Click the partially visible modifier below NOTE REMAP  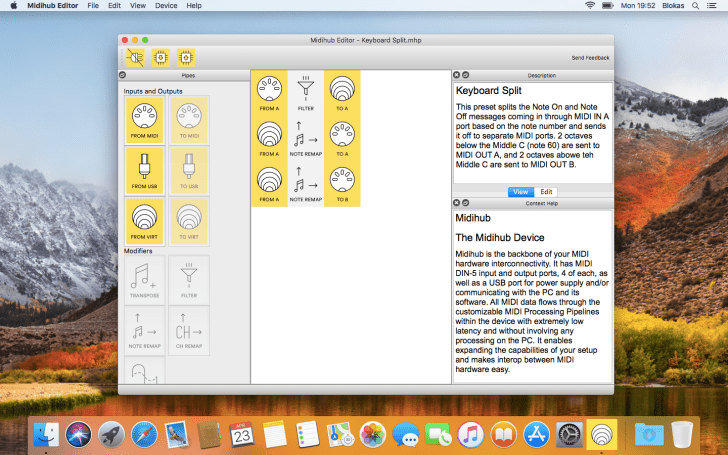click(144, 370)
